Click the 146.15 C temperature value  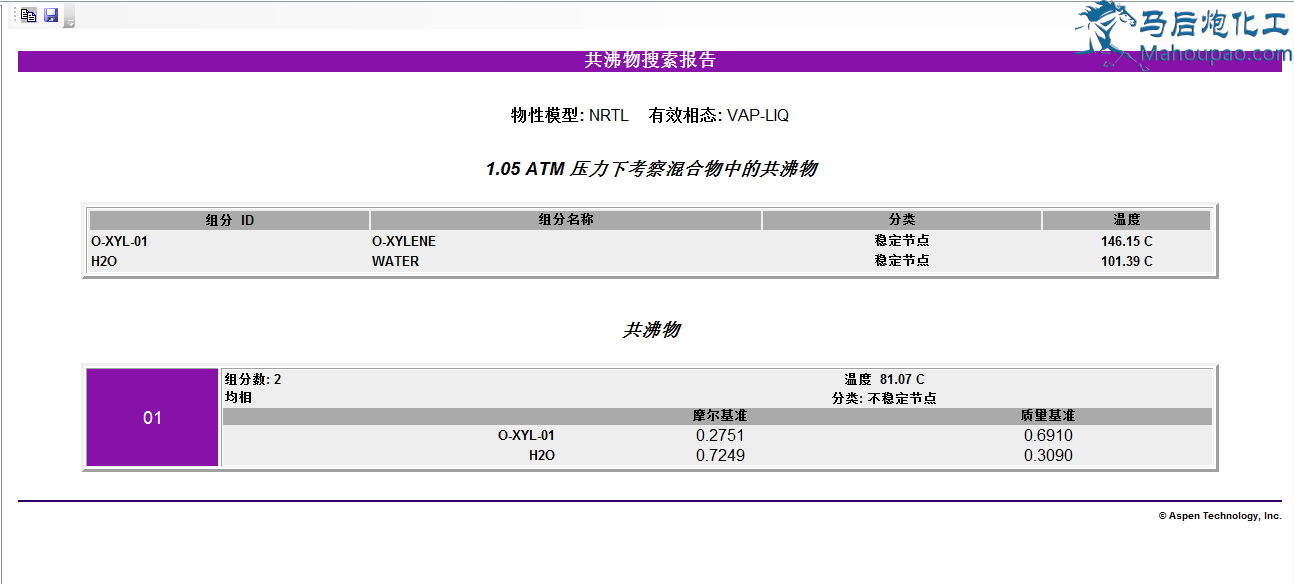point(1126,241)
